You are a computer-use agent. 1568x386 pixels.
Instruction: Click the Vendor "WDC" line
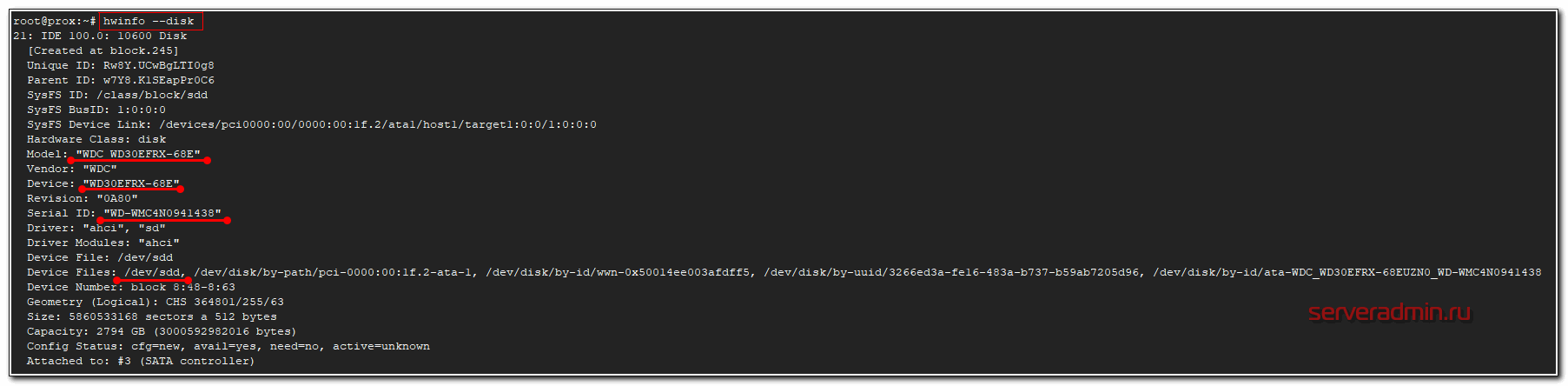(71, 169)
